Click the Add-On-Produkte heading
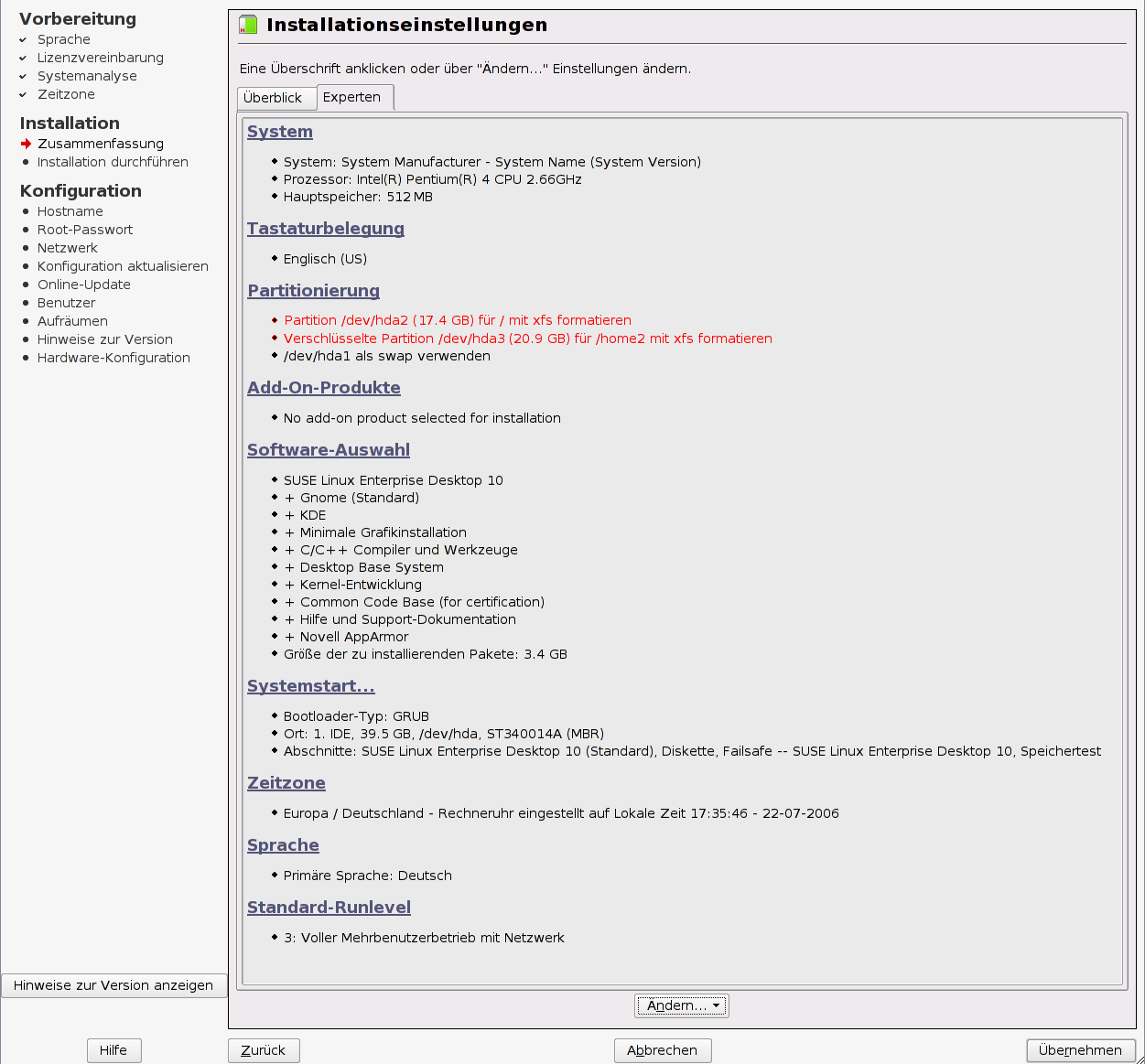Screen dimensions: 1145x1064 pos(324,388)
